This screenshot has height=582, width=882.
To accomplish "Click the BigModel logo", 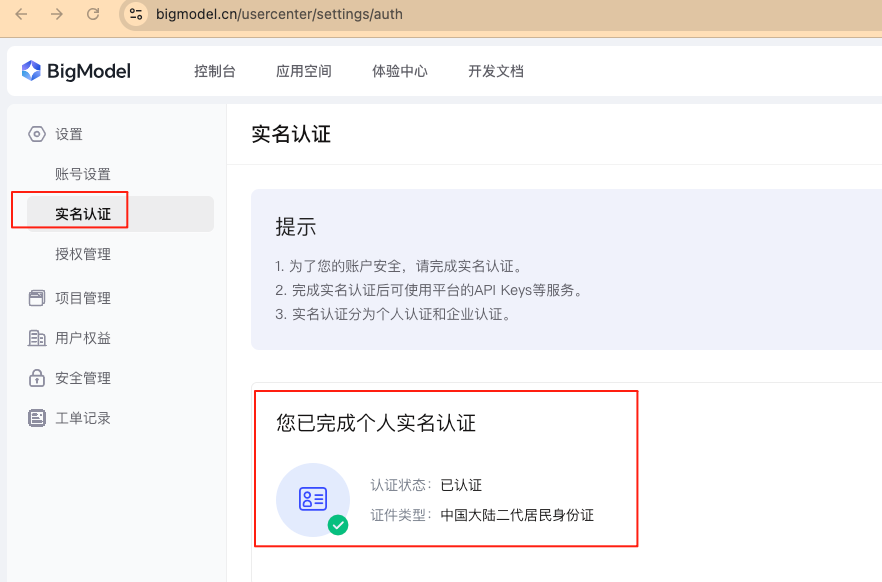I will 76,71.
